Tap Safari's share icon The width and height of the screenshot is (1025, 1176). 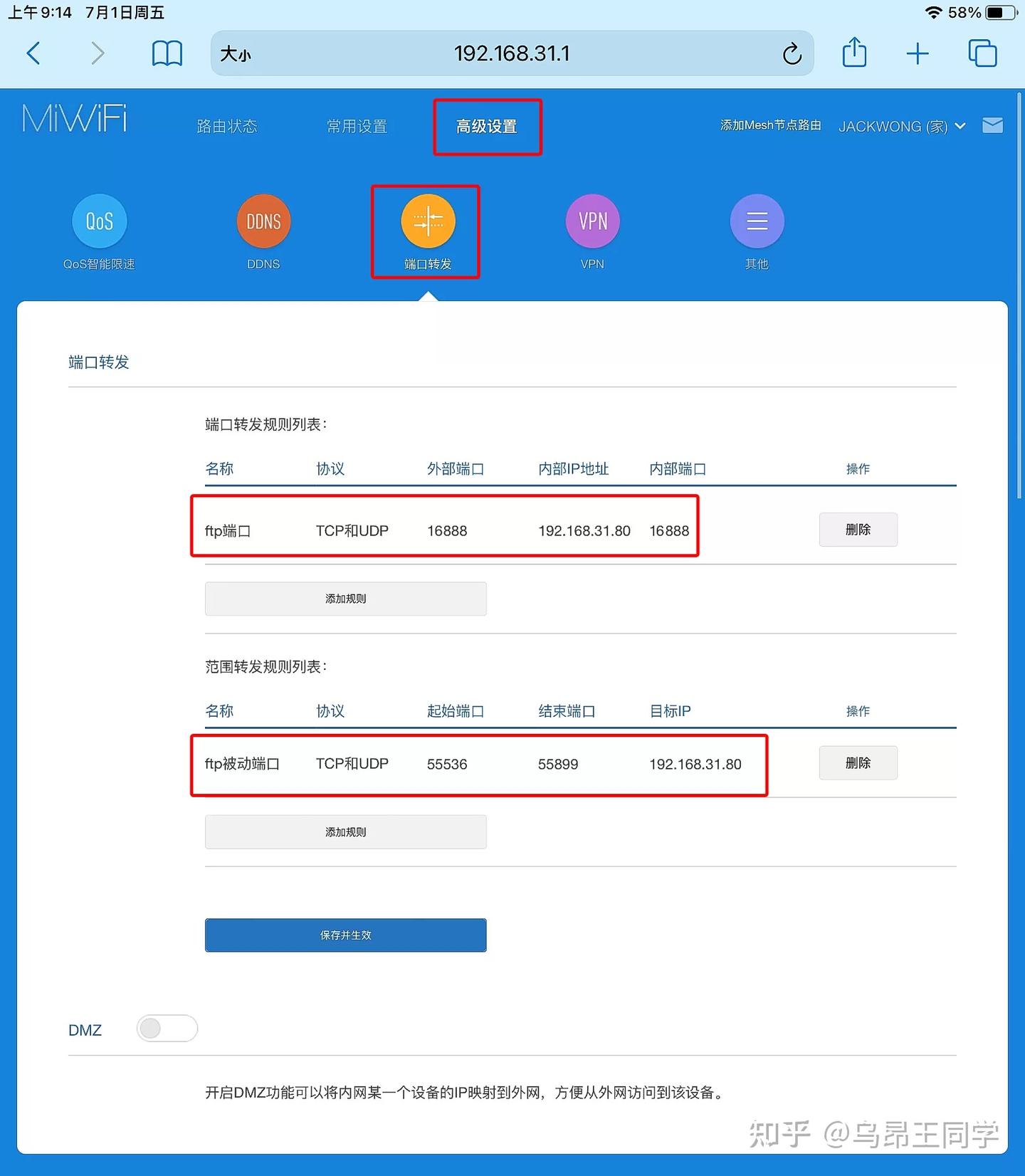coord(854,53)
